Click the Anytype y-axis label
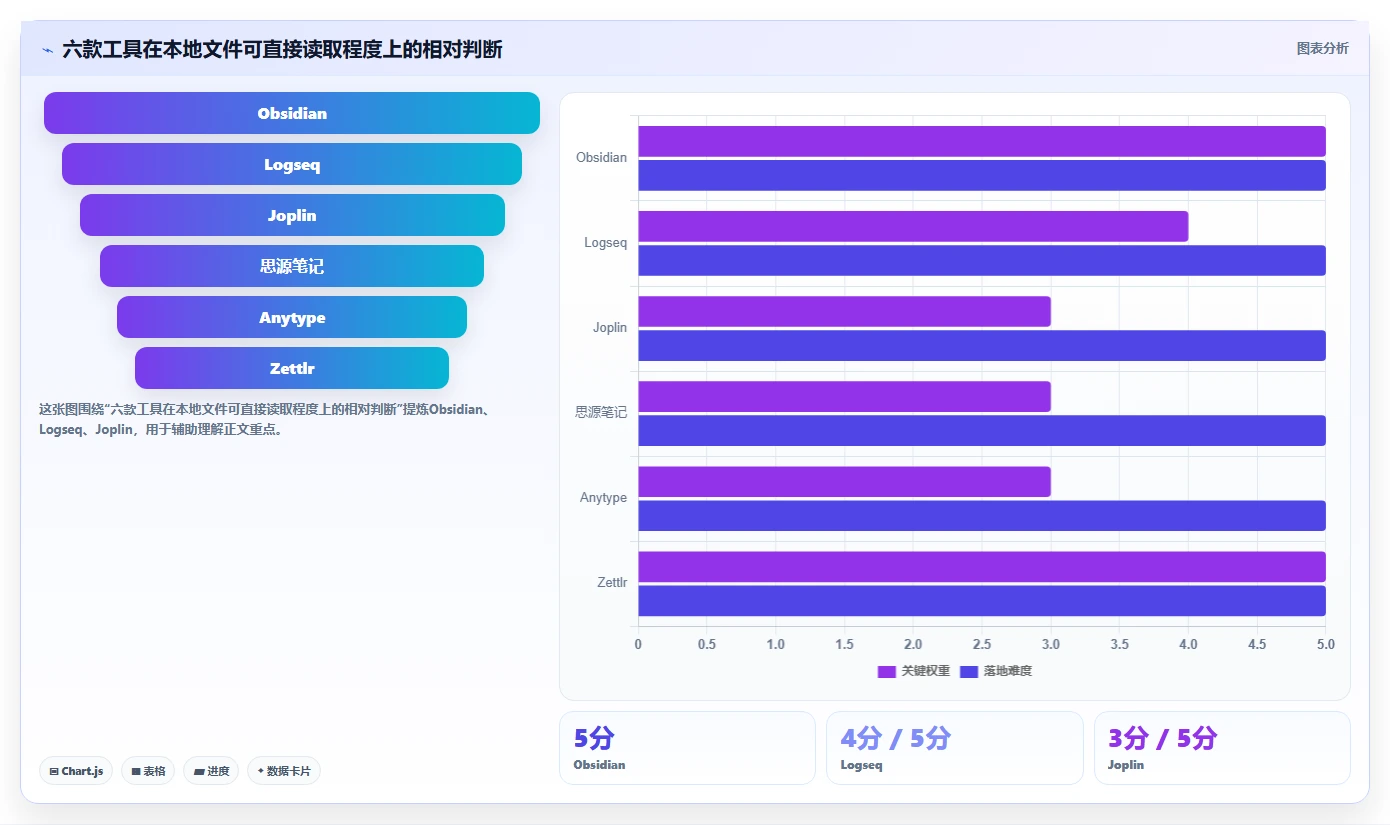Viewport: 1390px width, 825px height. tap(604, 498)
